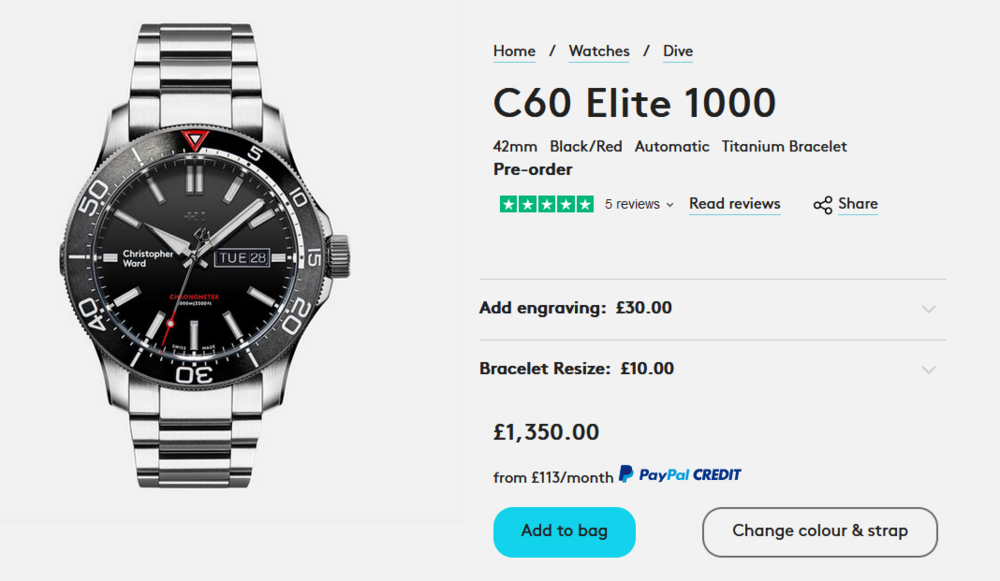Screen dimensions: 1000x581
Task: Navigate to the Dive breadcrumb
Action: point(677,51)
